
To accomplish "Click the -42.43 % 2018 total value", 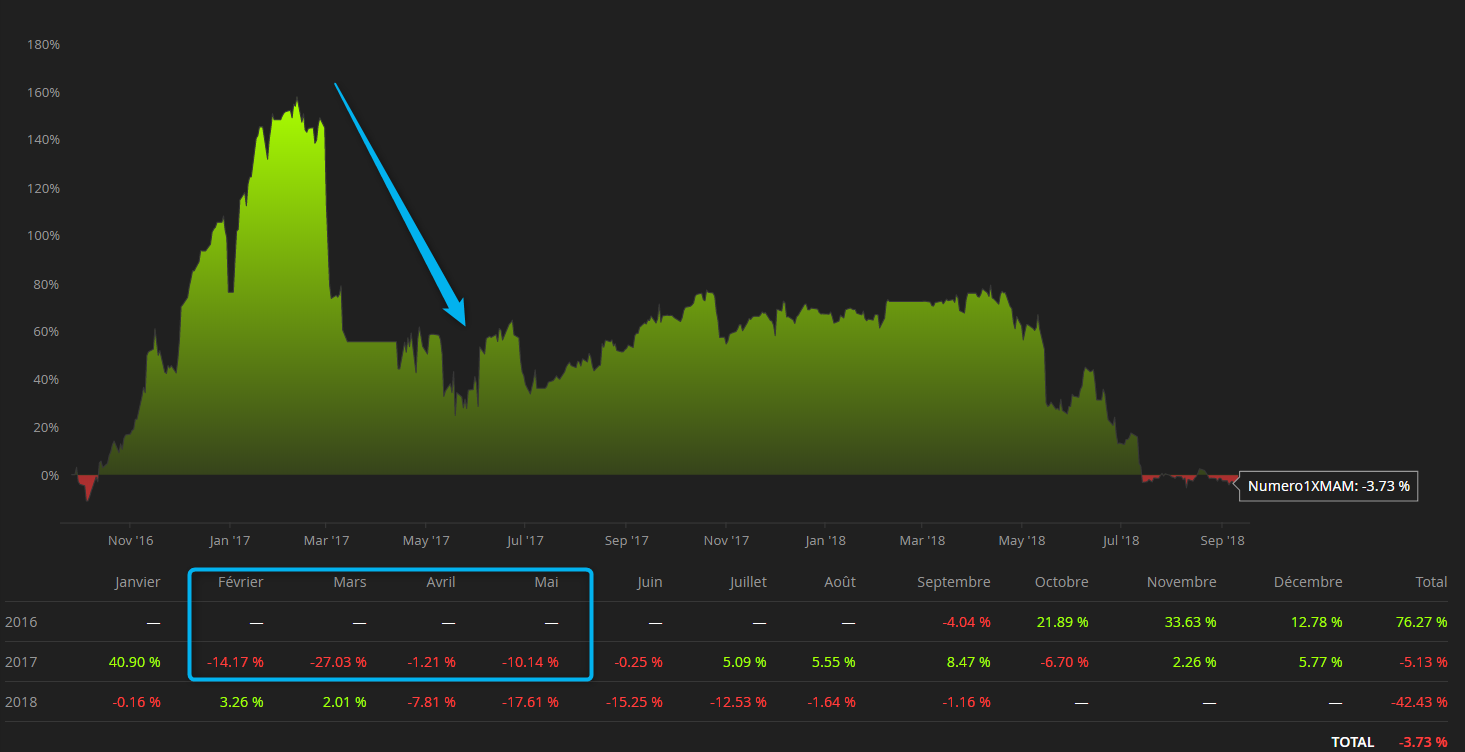I will point(1419,702).
